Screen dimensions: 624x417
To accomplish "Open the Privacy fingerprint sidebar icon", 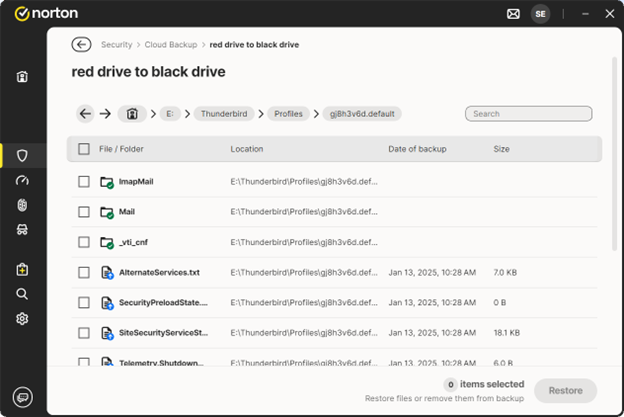I will tap(22, 205).
